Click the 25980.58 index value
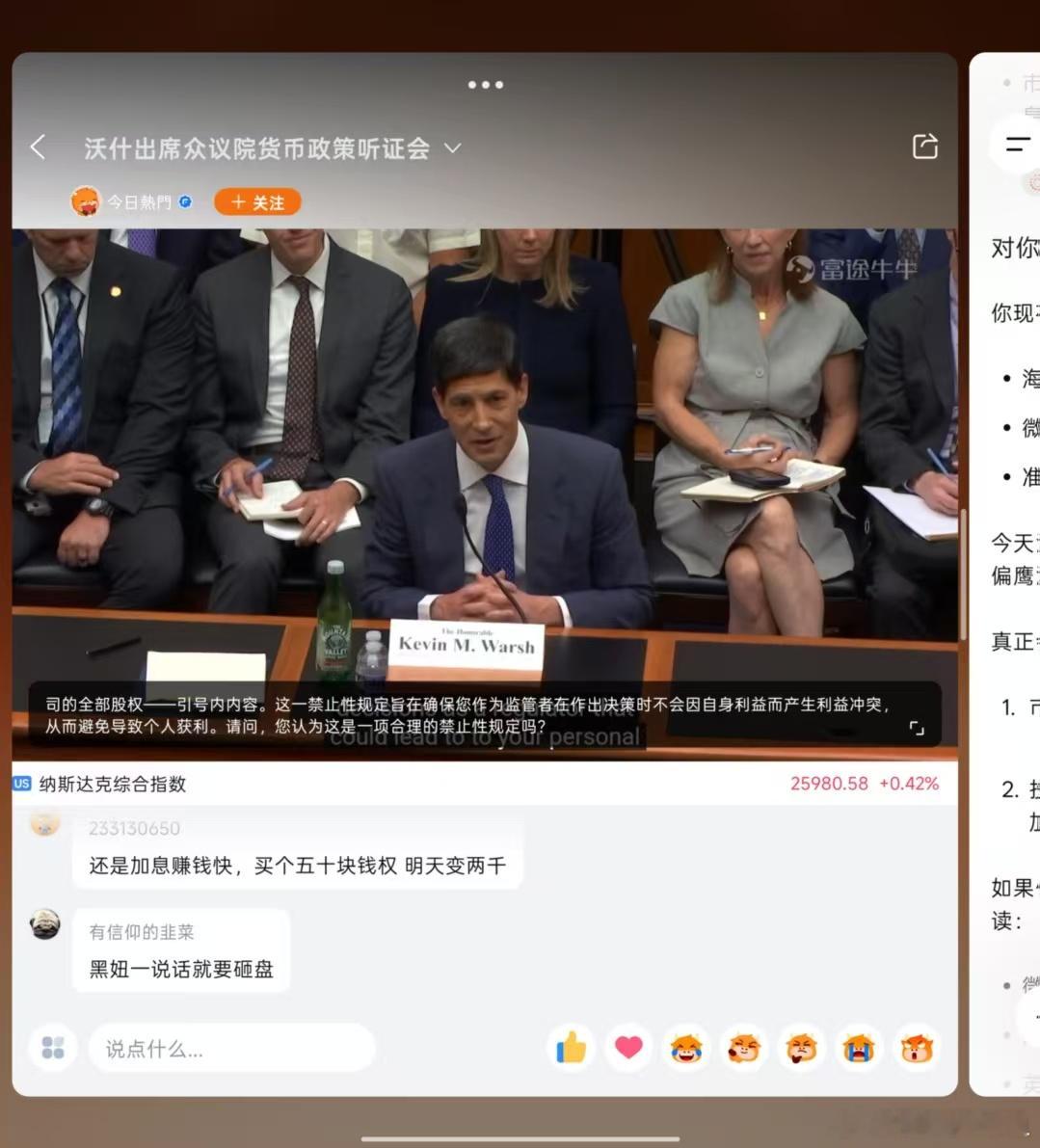 click(829, 784)
